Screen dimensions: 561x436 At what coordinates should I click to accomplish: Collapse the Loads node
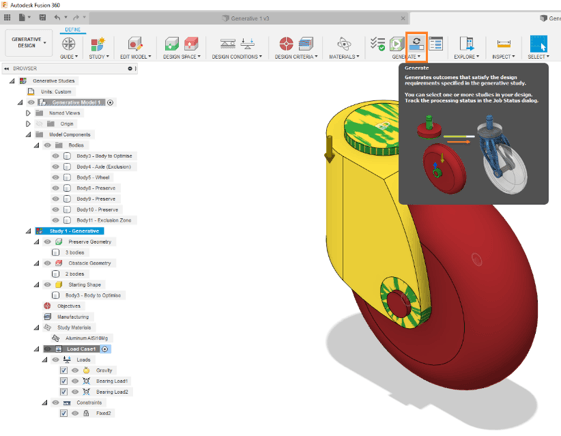pyautogui.click(x=45, y=360)
